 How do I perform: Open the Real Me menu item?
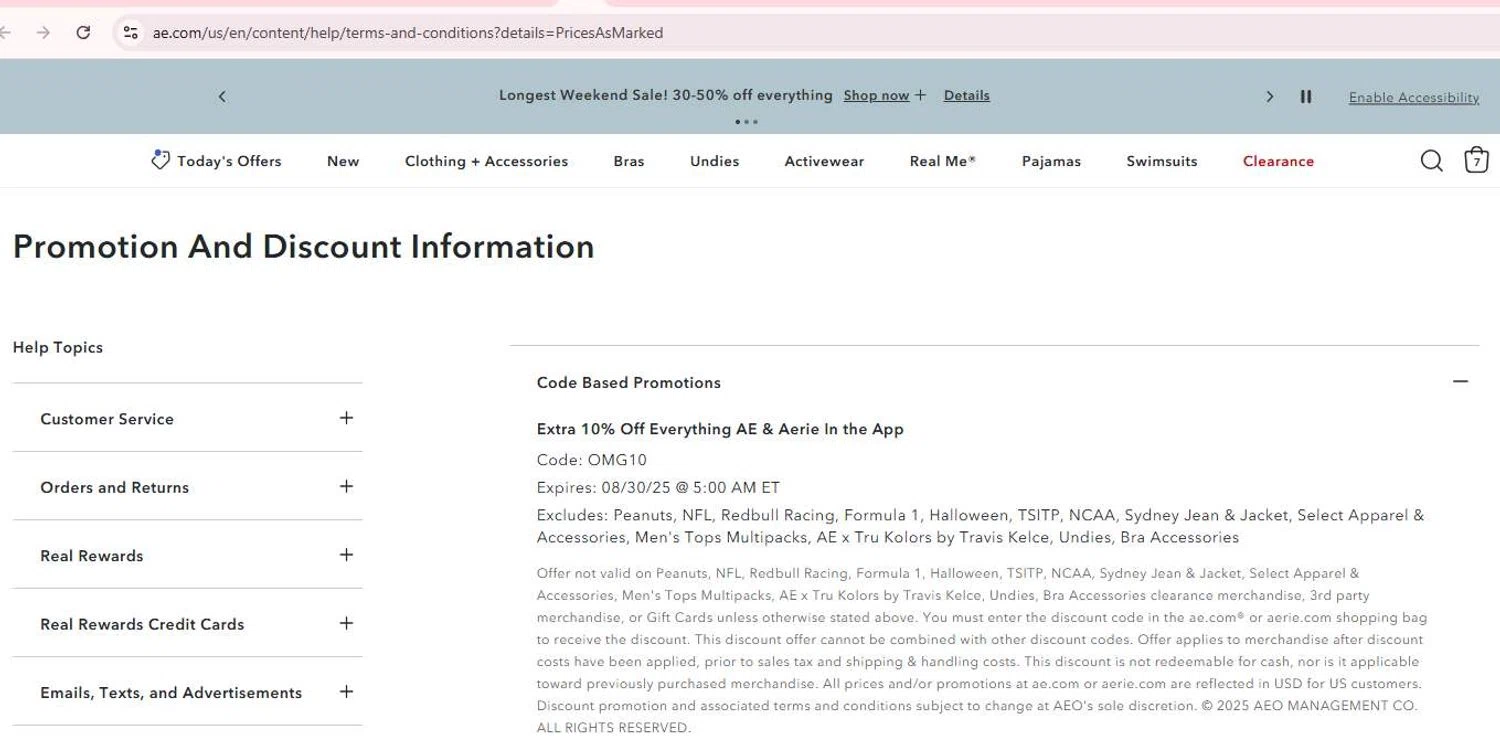(943, 161)
